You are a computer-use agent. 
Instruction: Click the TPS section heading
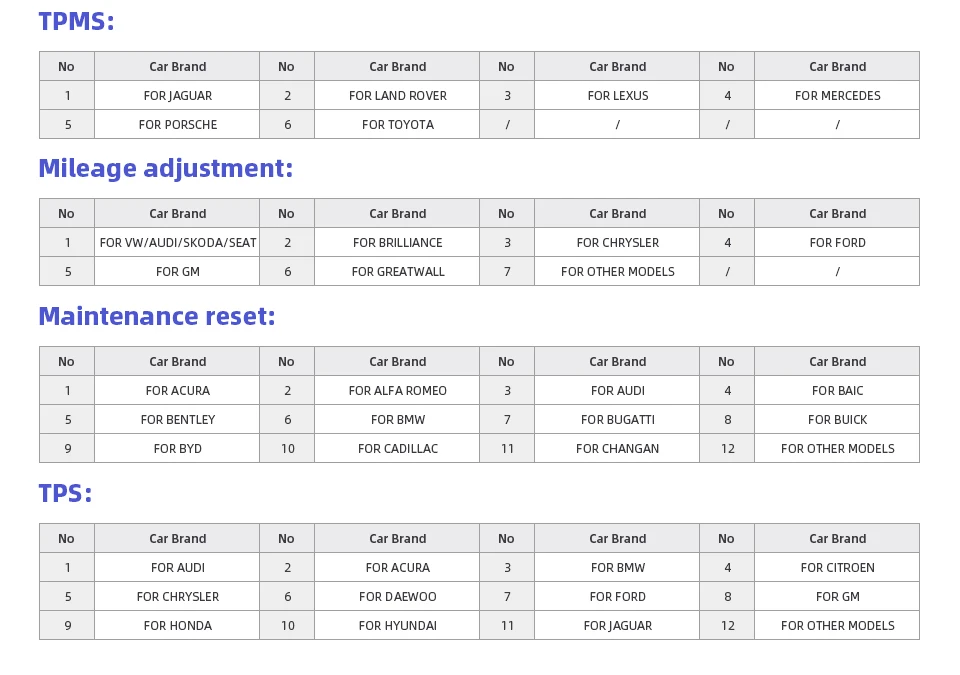(65, 494)
